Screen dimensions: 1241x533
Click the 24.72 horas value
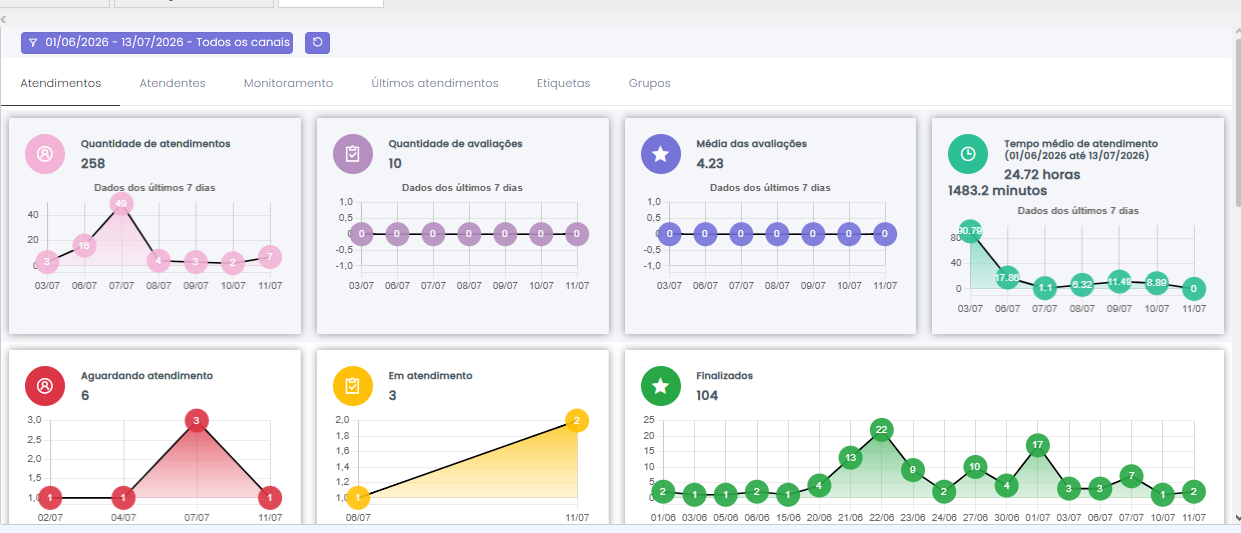pos(1042,174)
